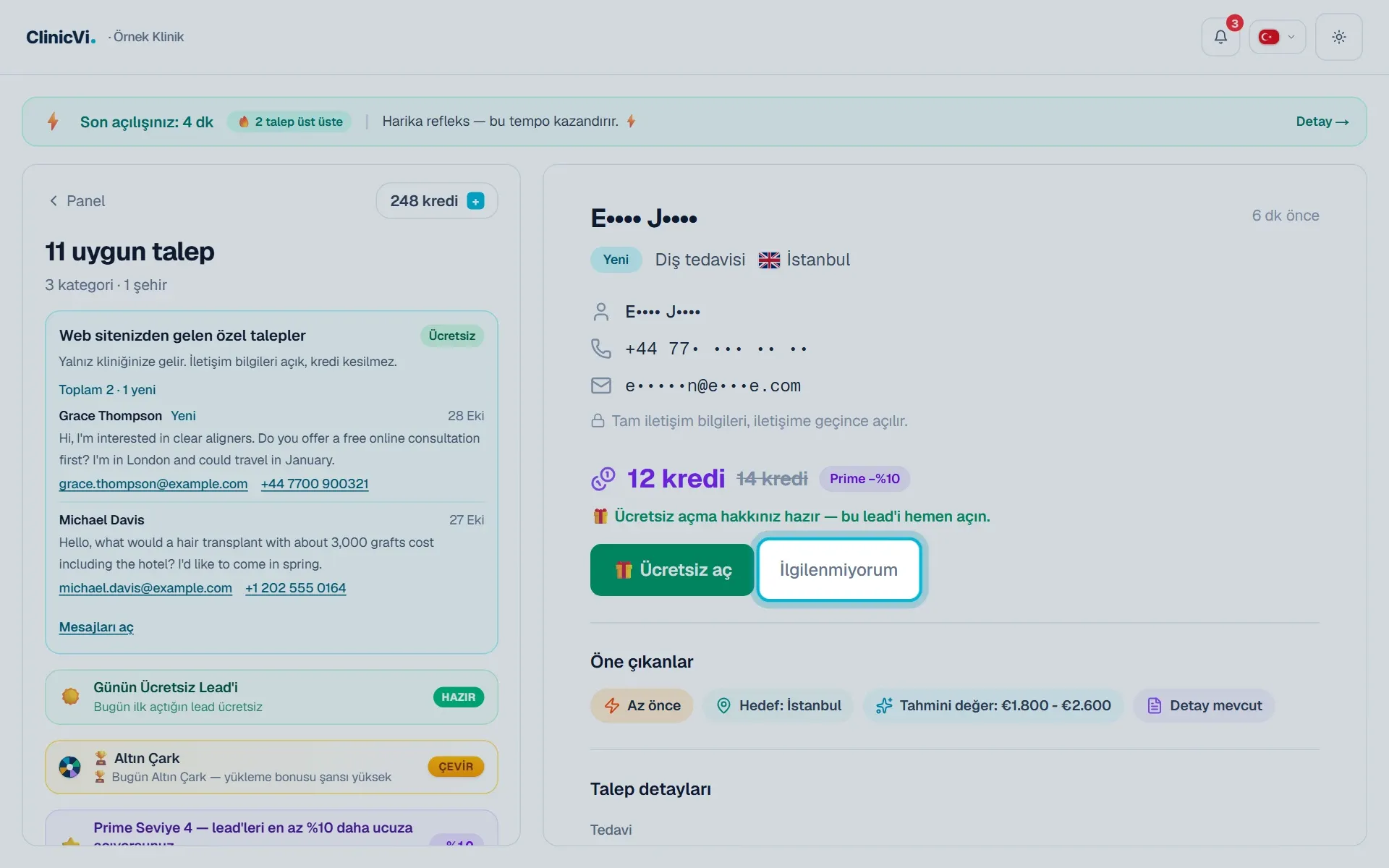Open the Günün Ücretsiz Lead'i card
The height and width of the screenshot is (868, 1389).
[271, 697]
